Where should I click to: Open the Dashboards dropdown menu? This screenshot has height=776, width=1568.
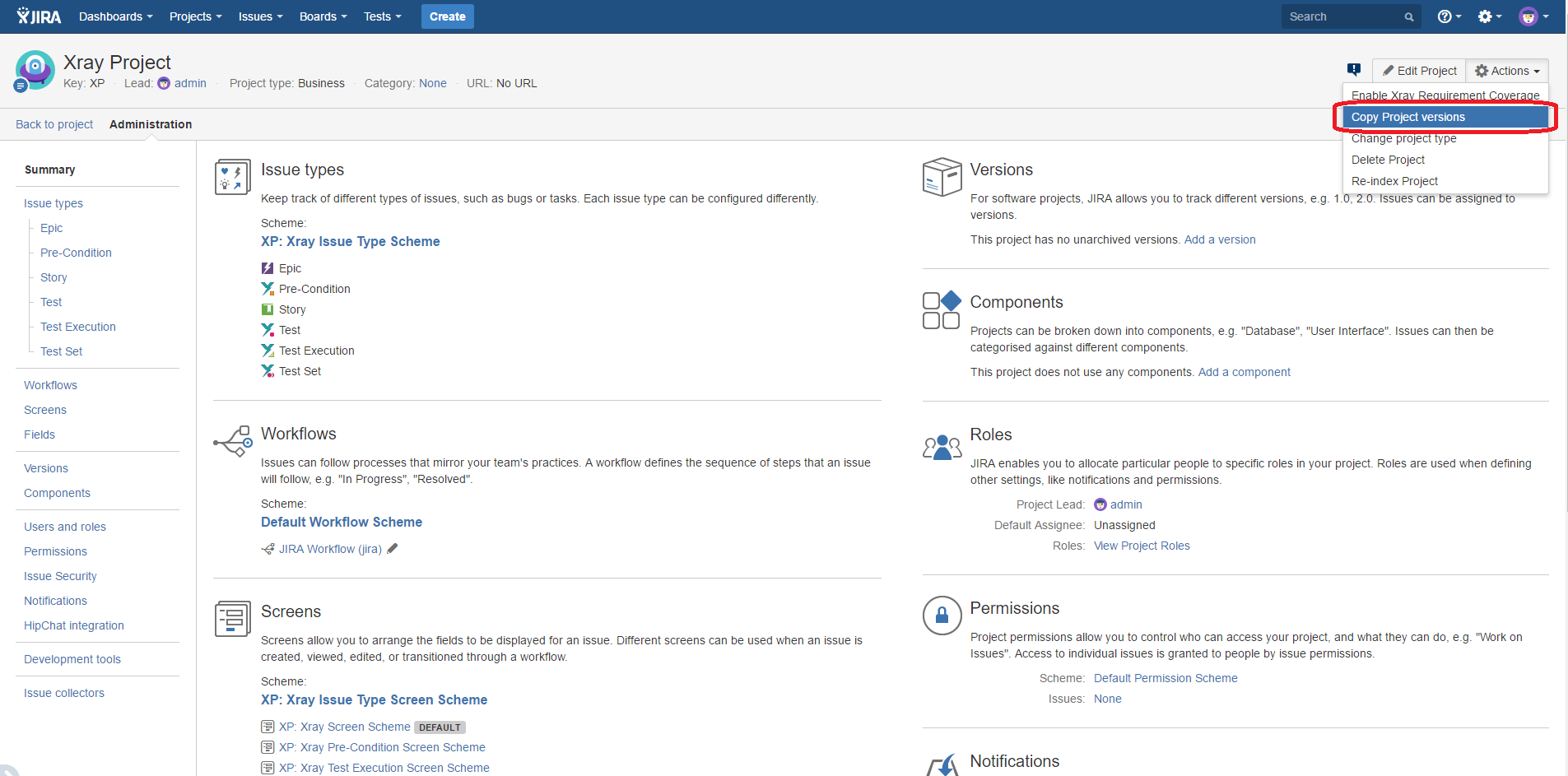click(116, 16)
